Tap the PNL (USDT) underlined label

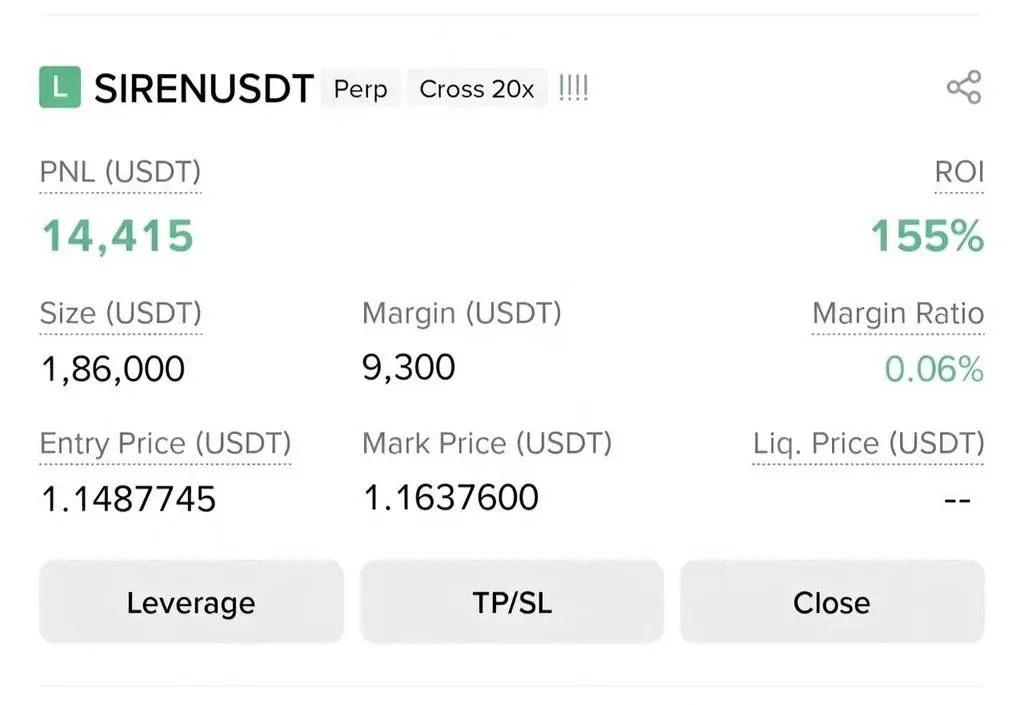[x=120, y=172]
